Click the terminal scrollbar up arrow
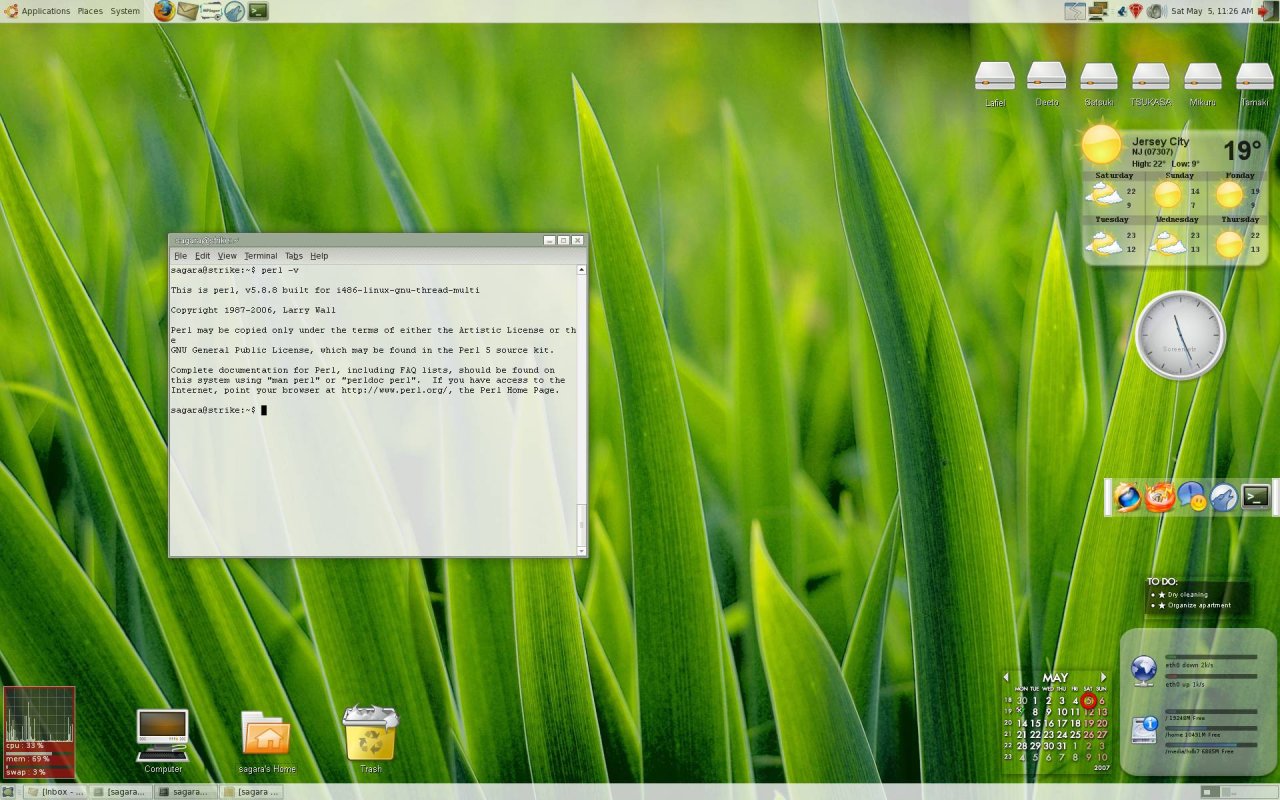 pyautogui.click(x=582, y=270)
